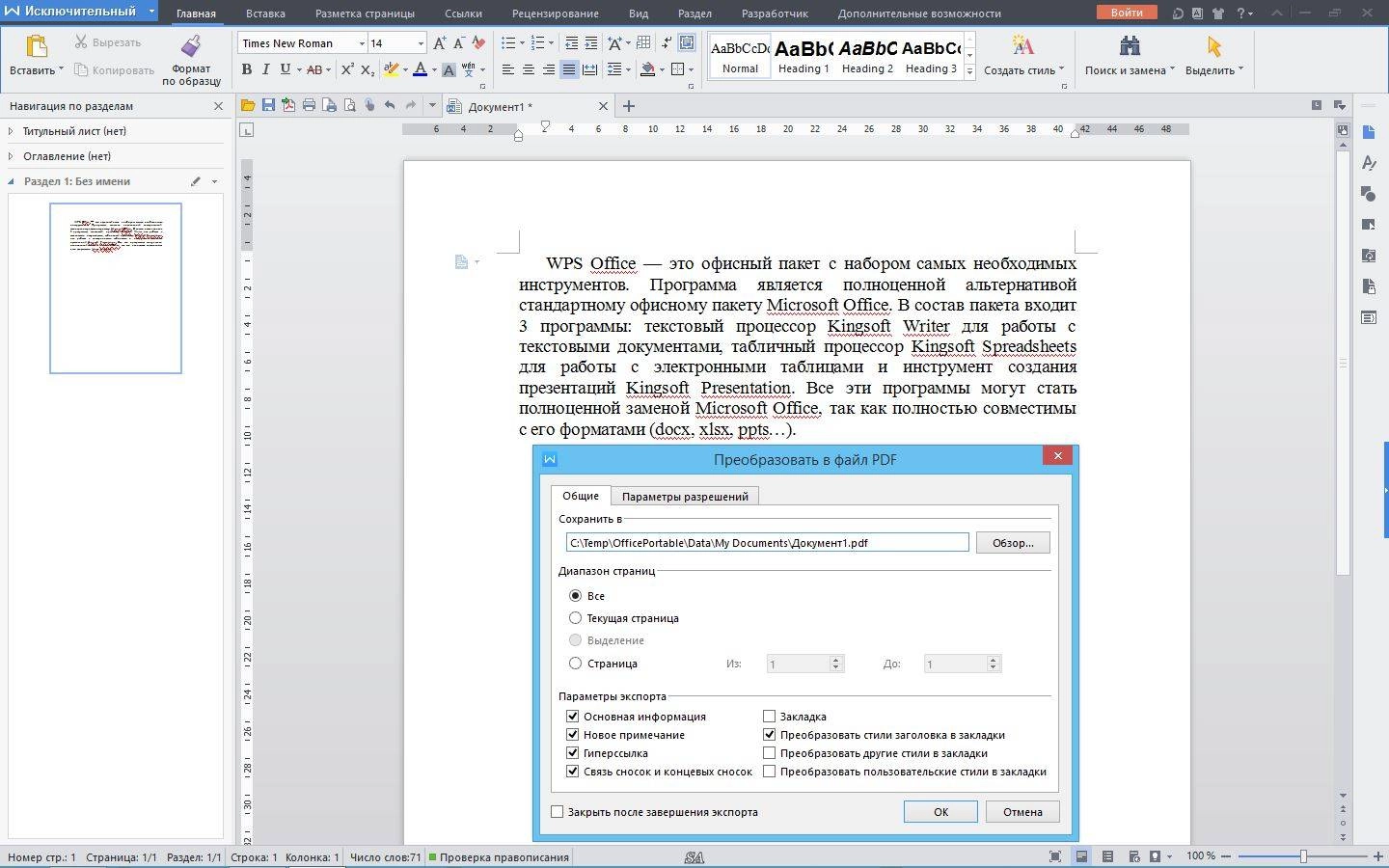Image resolution: width=1389 pixels, height=868 pixels.
Task: Apply Italic formatting
Action: (x=265, y=69)
